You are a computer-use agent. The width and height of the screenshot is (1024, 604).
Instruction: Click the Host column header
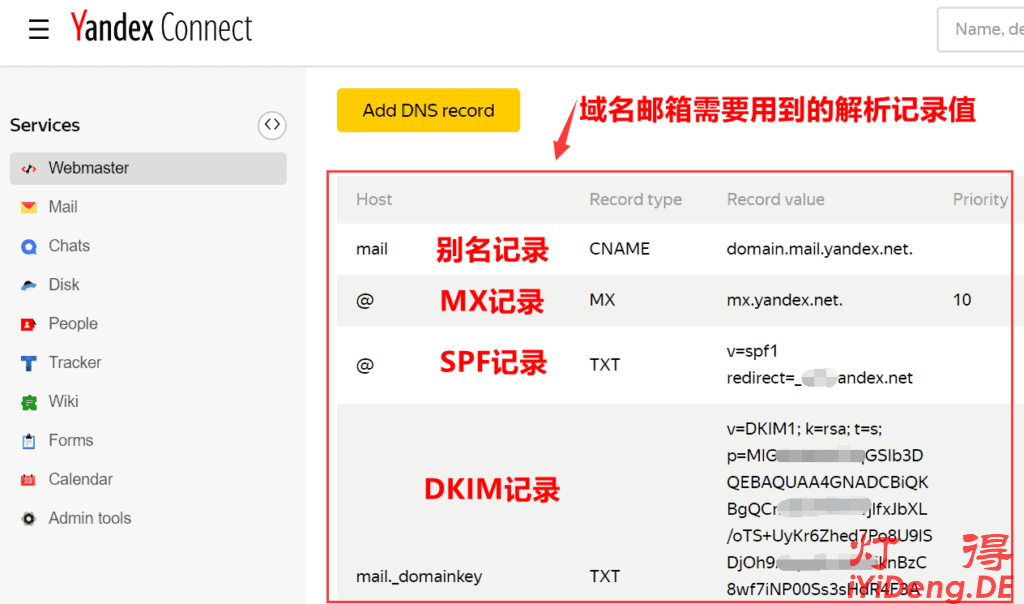tap(374, 200)
